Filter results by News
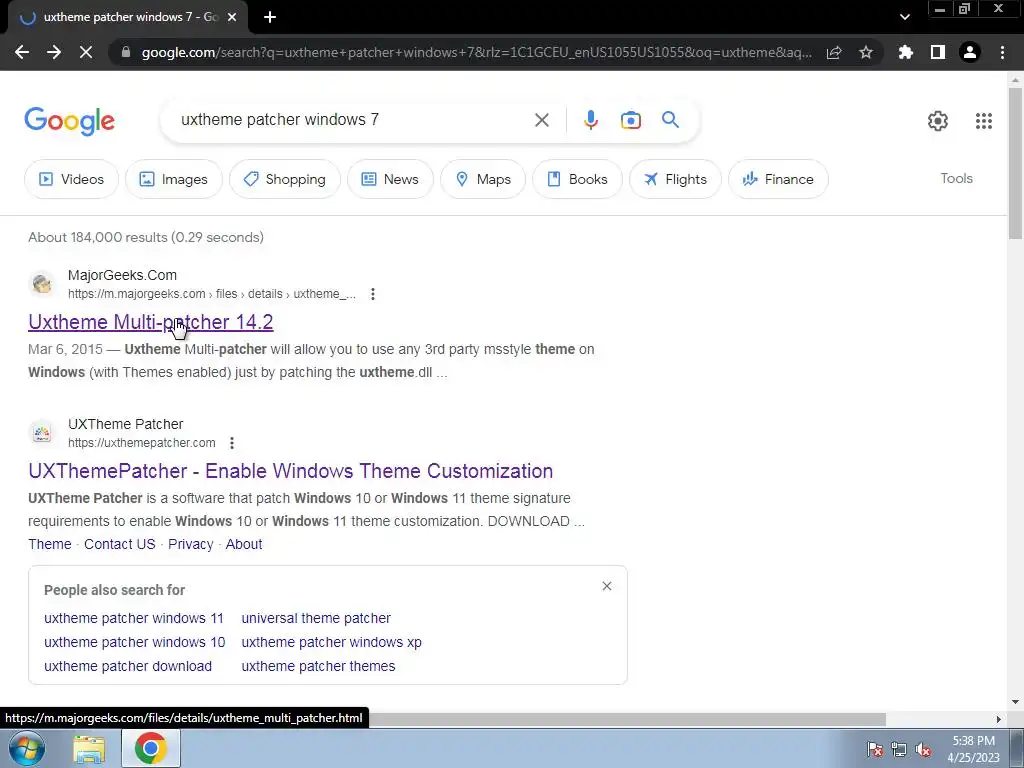This screenshot has width=1024, height=768. (x=390, y=179)
